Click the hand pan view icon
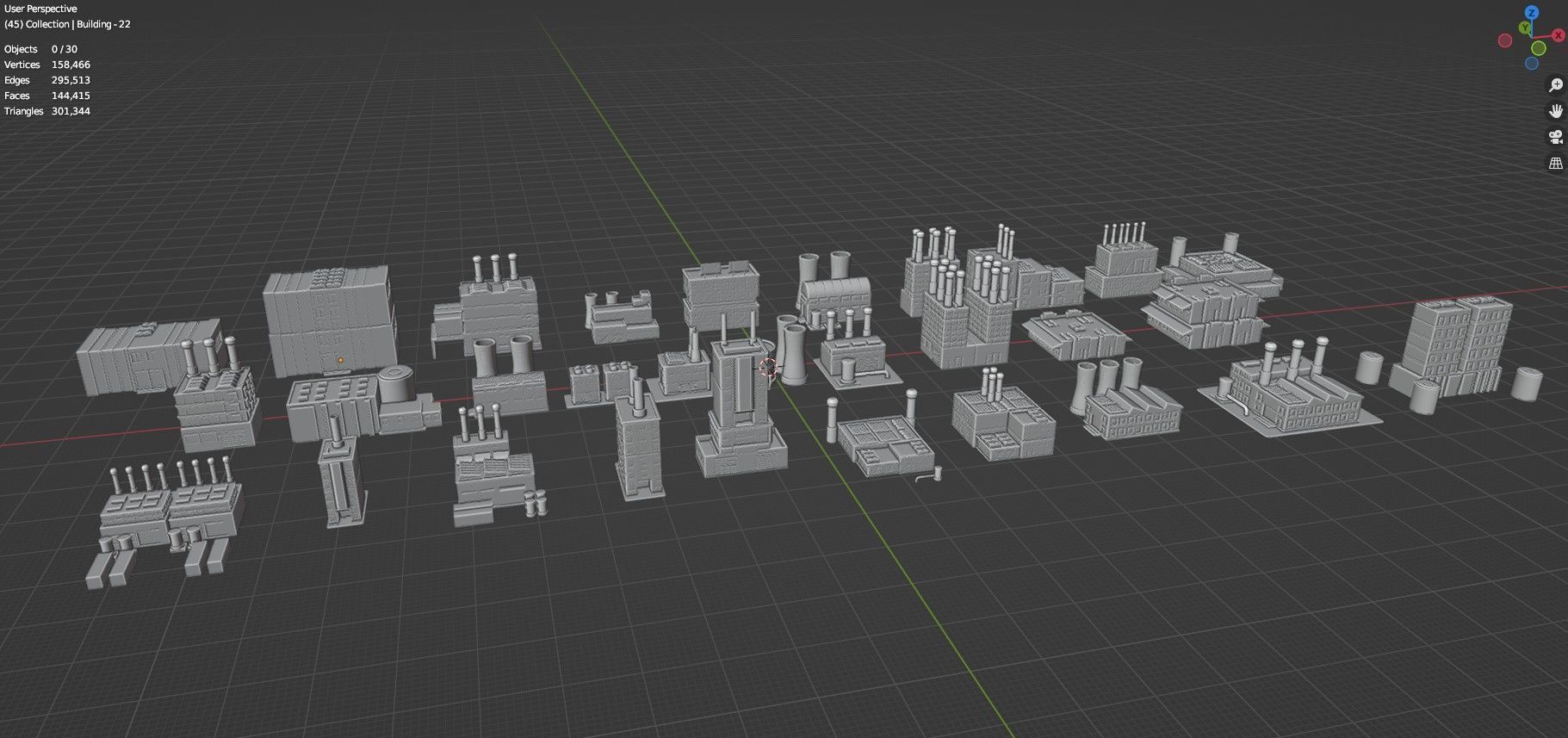This screenshot has width=1568, height=738. [x=1556, y=110]
